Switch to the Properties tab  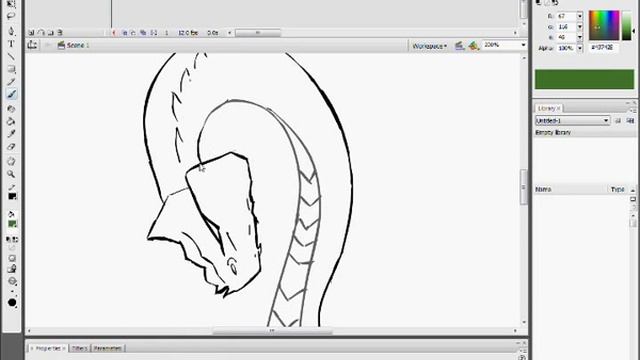tap(47, 348)
